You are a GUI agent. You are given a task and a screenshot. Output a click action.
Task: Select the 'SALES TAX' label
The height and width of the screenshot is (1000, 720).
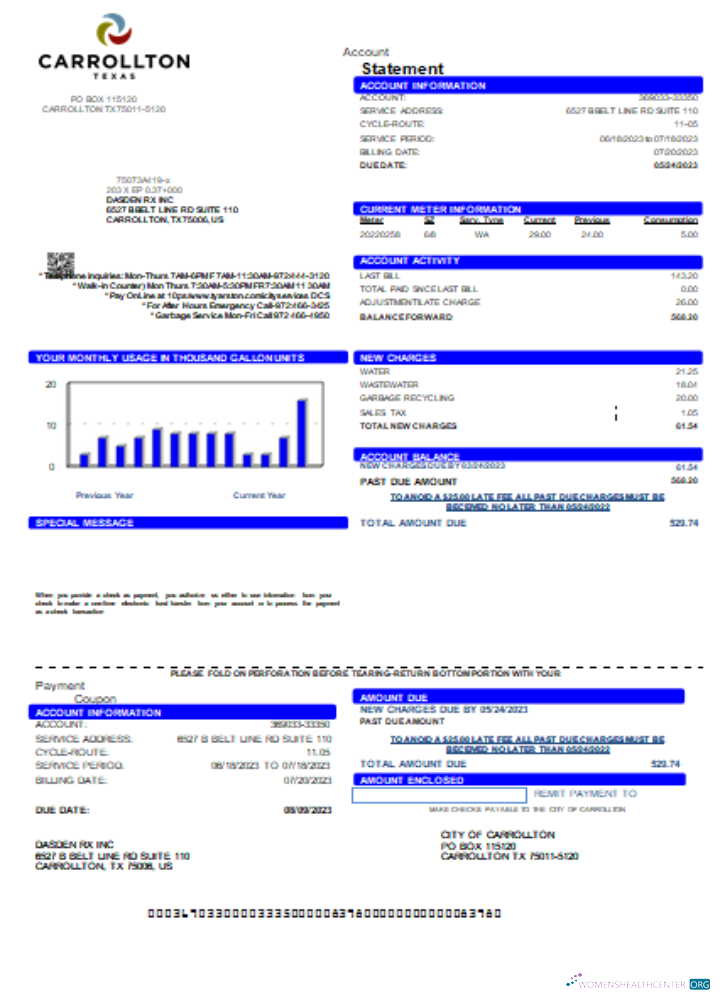pos(383,413)
